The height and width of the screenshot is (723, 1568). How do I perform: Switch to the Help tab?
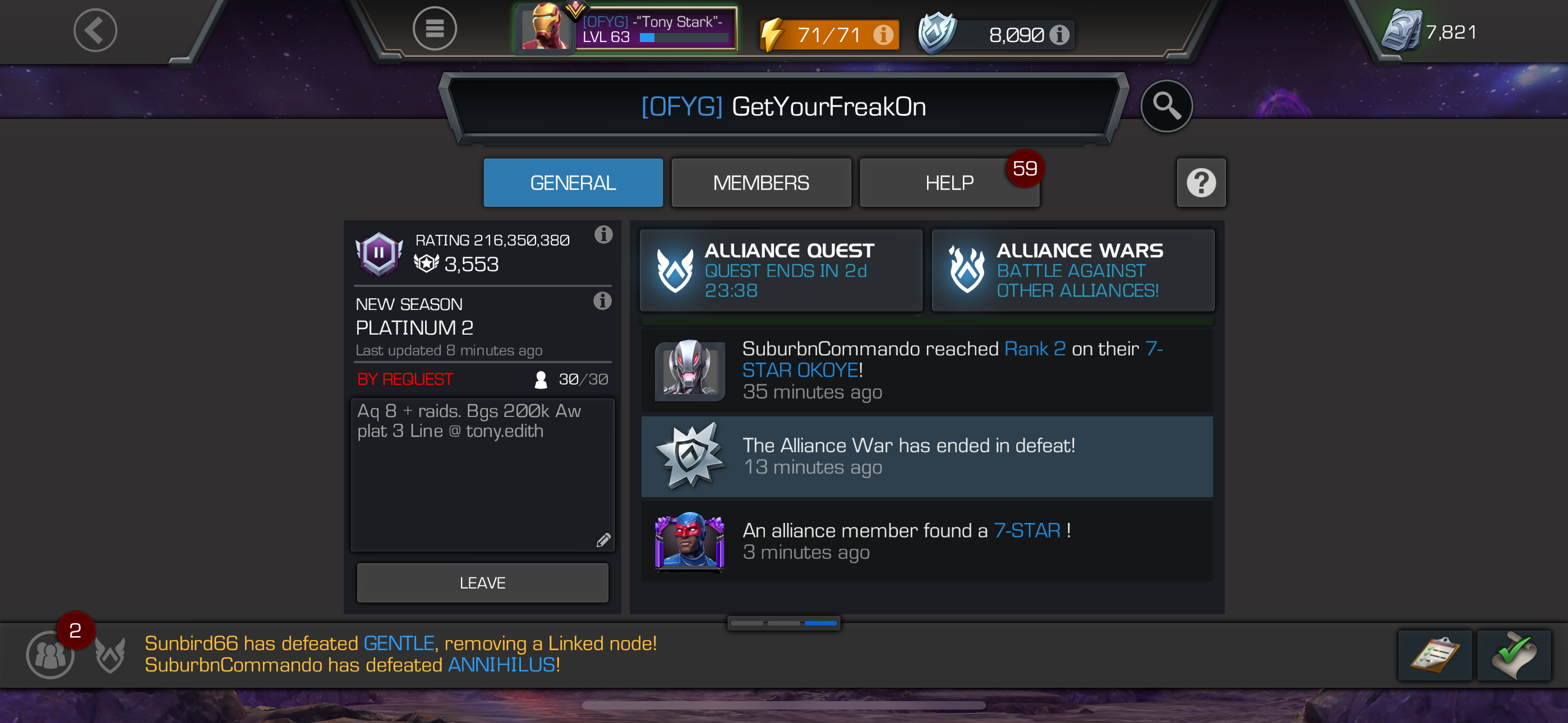click(x=949, y=183)
